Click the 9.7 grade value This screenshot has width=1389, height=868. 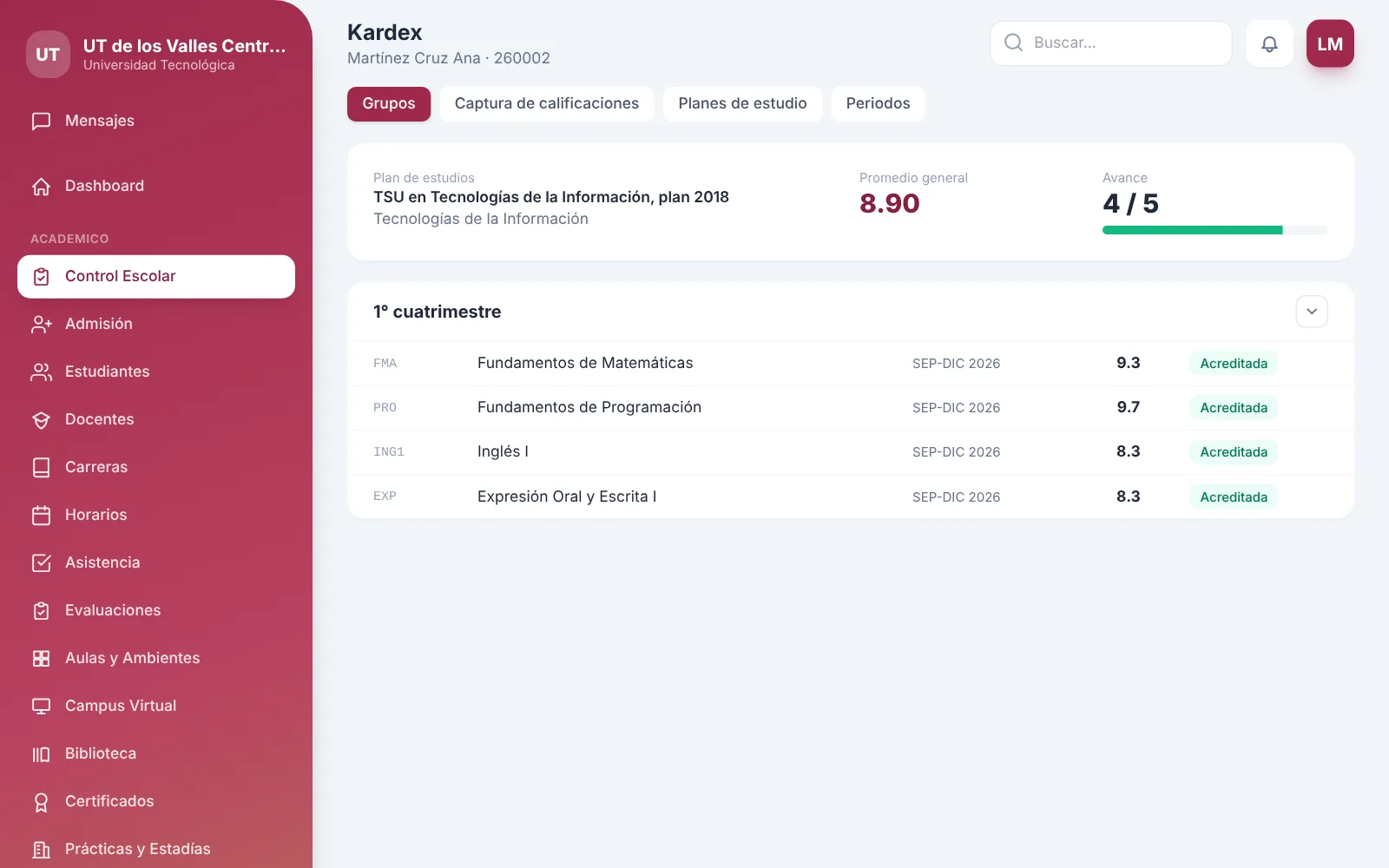pyautogui.click(x=1129, y=407)
